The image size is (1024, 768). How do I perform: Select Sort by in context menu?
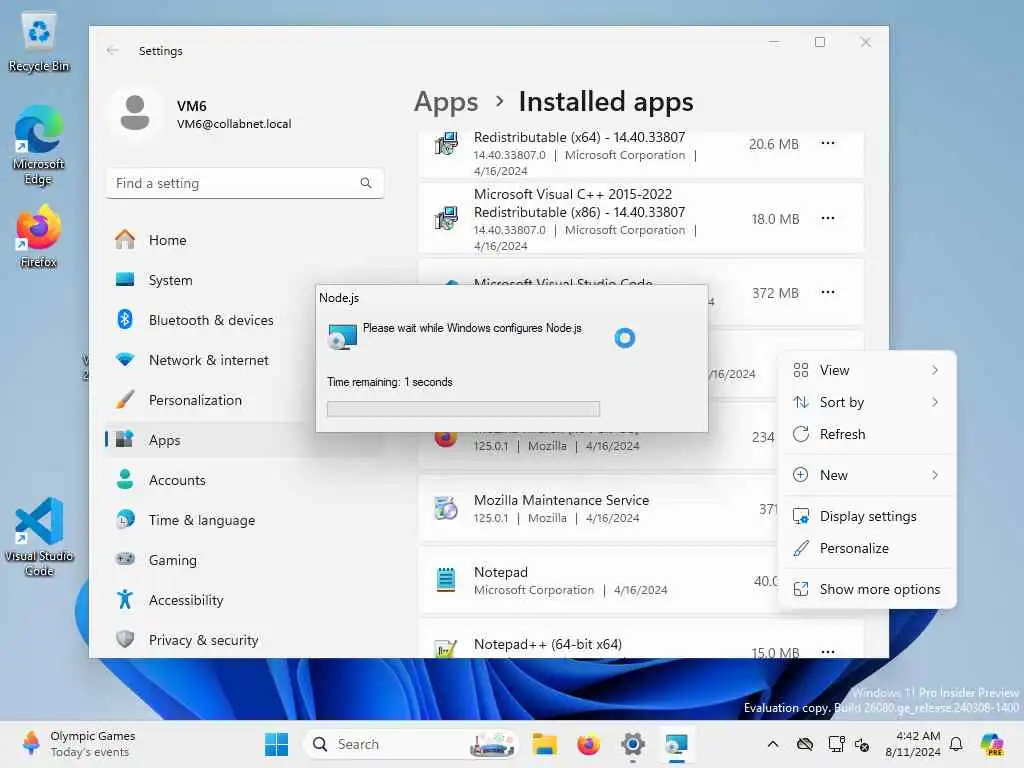click(x=867, y=402)
